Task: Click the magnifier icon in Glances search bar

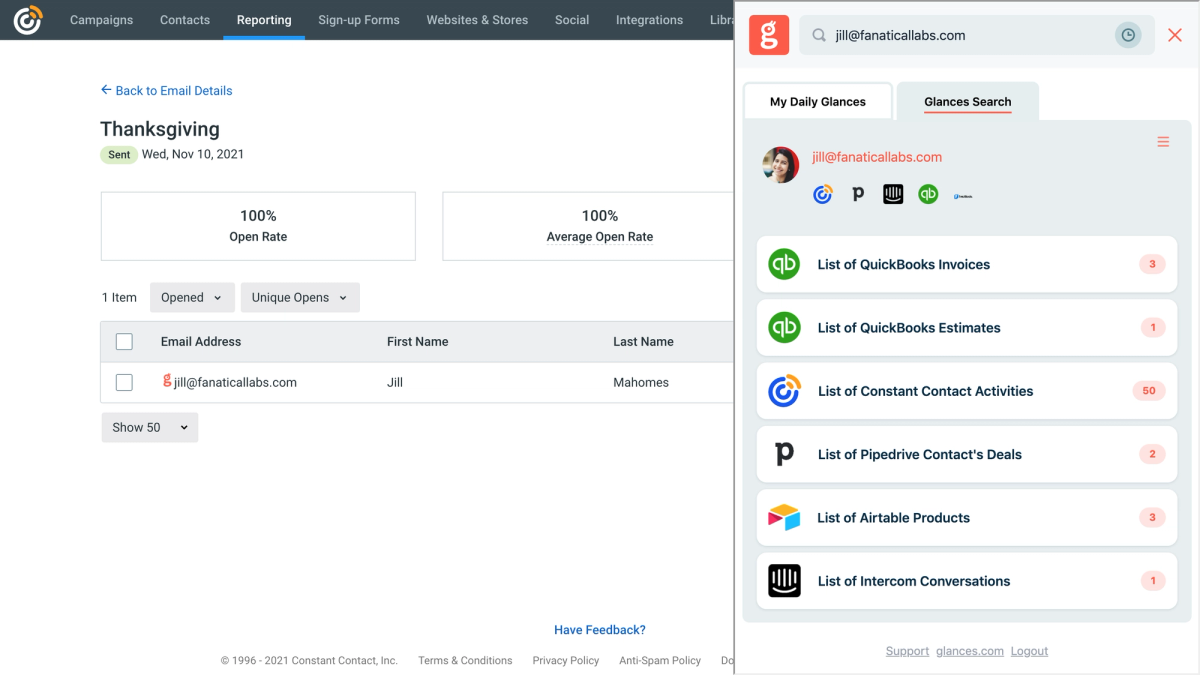Action: (819, 35)
